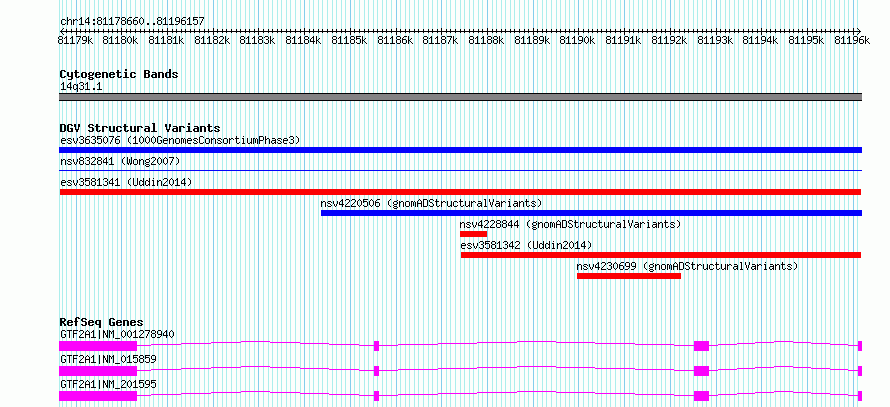
Task: Click the nsv4230699 red variant bar
Action: [x=629, y=276]
